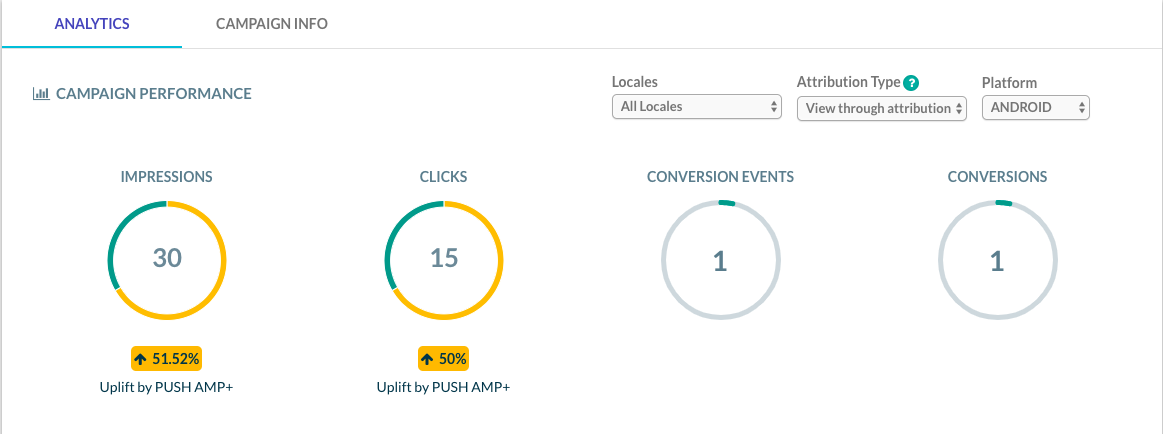The width and height of the screenshot is (1163, 434).
Task: Click the up arrow in the 51.52% uplift badge
Action: [x=141, y=360]
